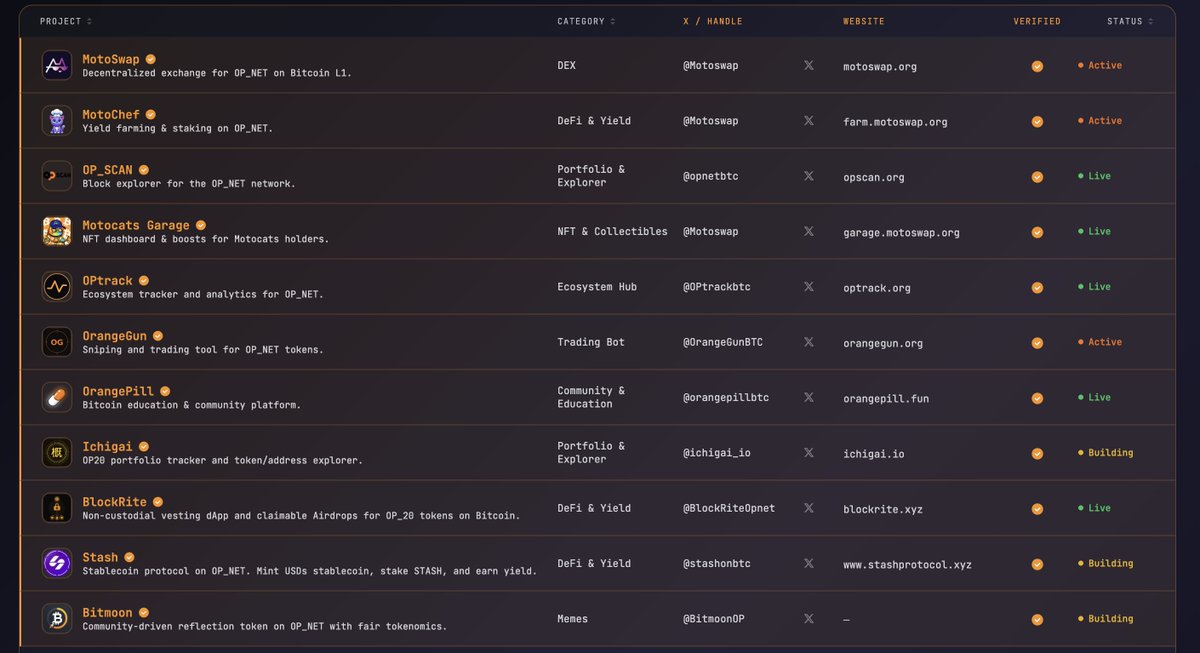Click verified checkmark in Ichigai's Verified column
This screenshot has height=653, width=1200.
click(1037, 453)
